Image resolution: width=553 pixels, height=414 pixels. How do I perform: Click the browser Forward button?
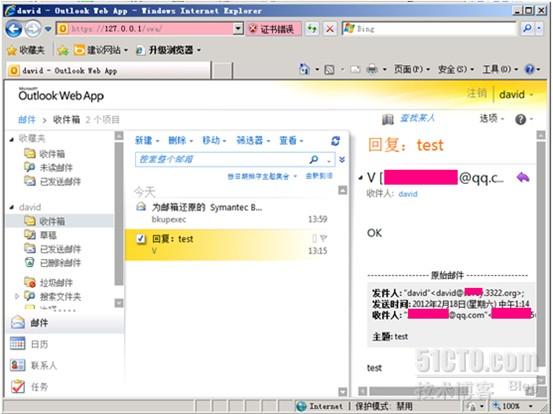coord(32,29)
